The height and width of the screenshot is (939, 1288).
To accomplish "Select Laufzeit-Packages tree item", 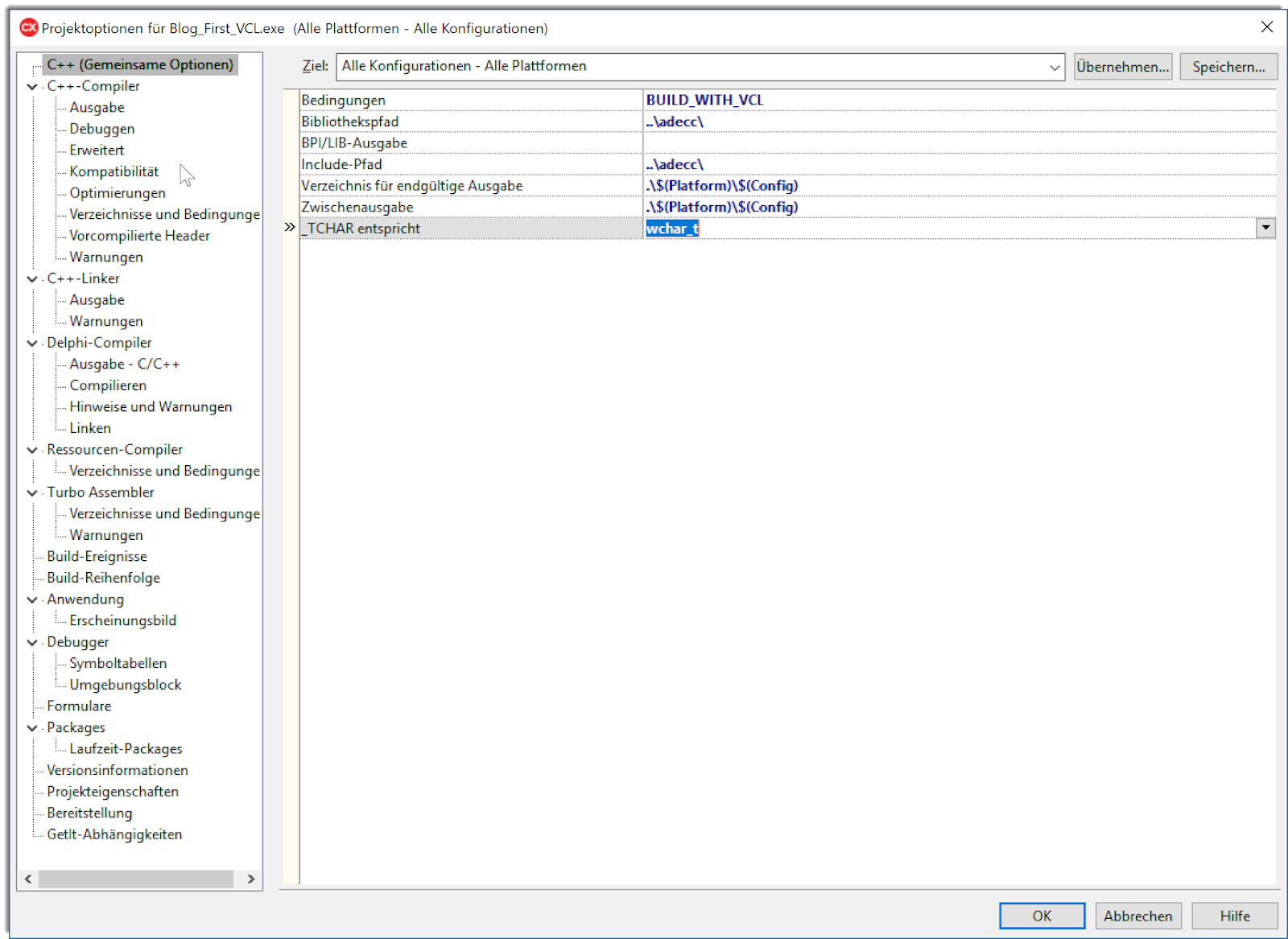I will [126, 749].
